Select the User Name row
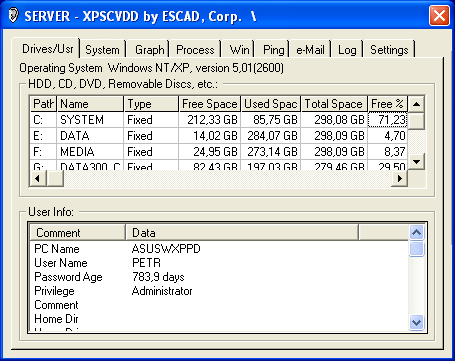 [x=219, y=263]
